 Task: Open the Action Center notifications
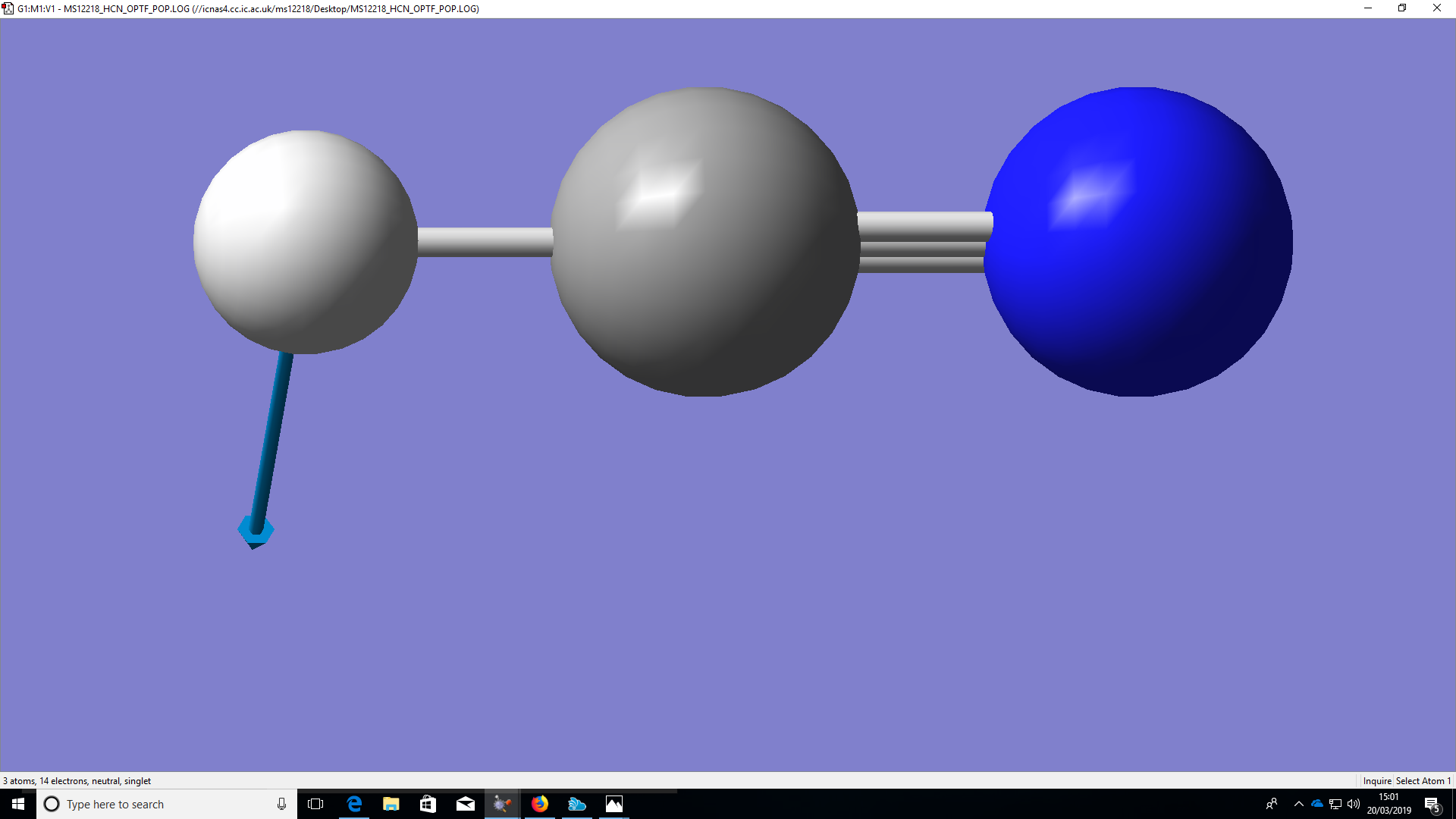tap(1432, 804)
